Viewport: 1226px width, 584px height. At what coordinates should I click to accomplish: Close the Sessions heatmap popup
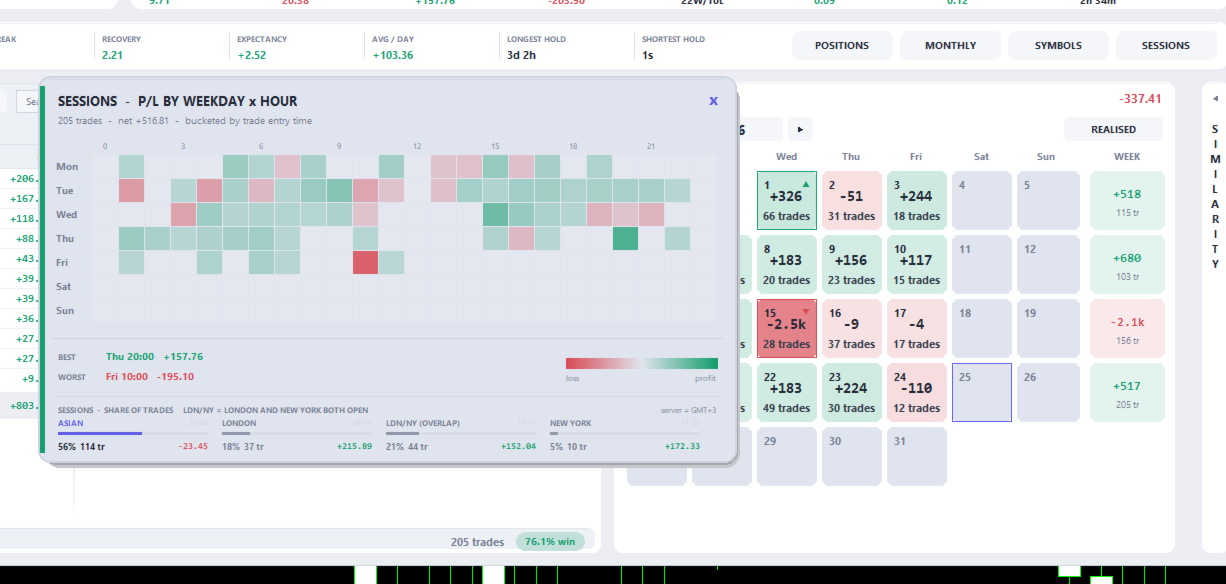(x=713, y=101)
